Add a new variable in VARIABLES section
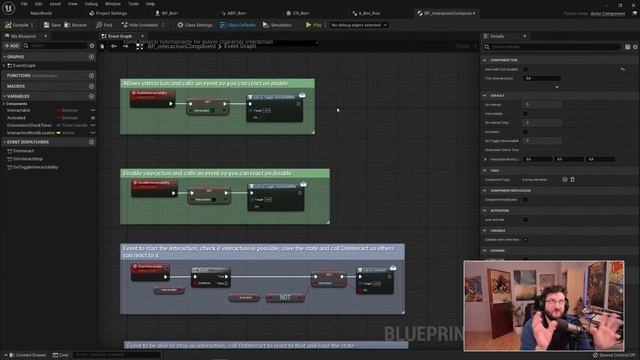 click(x=91, y=96)
